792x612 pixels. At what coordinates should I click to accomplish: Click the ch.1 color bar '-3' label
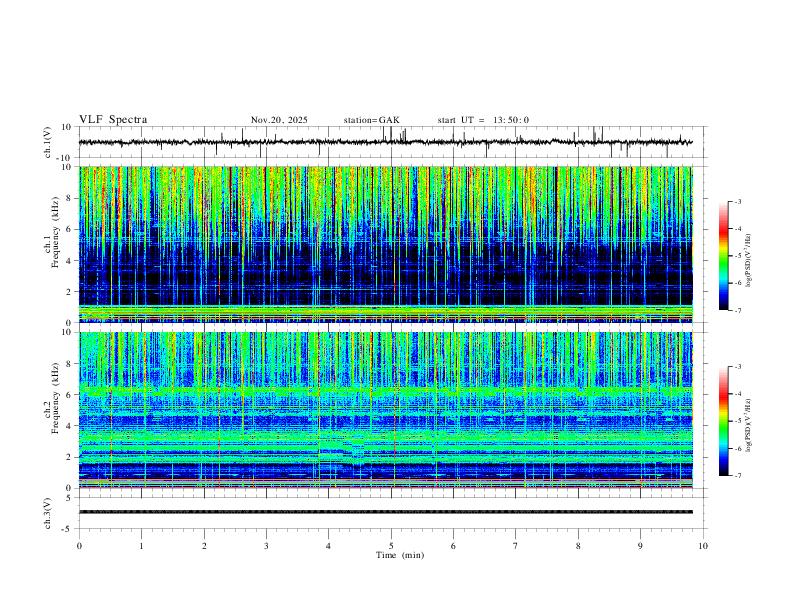pyautogui.click(x=737, y=201)
